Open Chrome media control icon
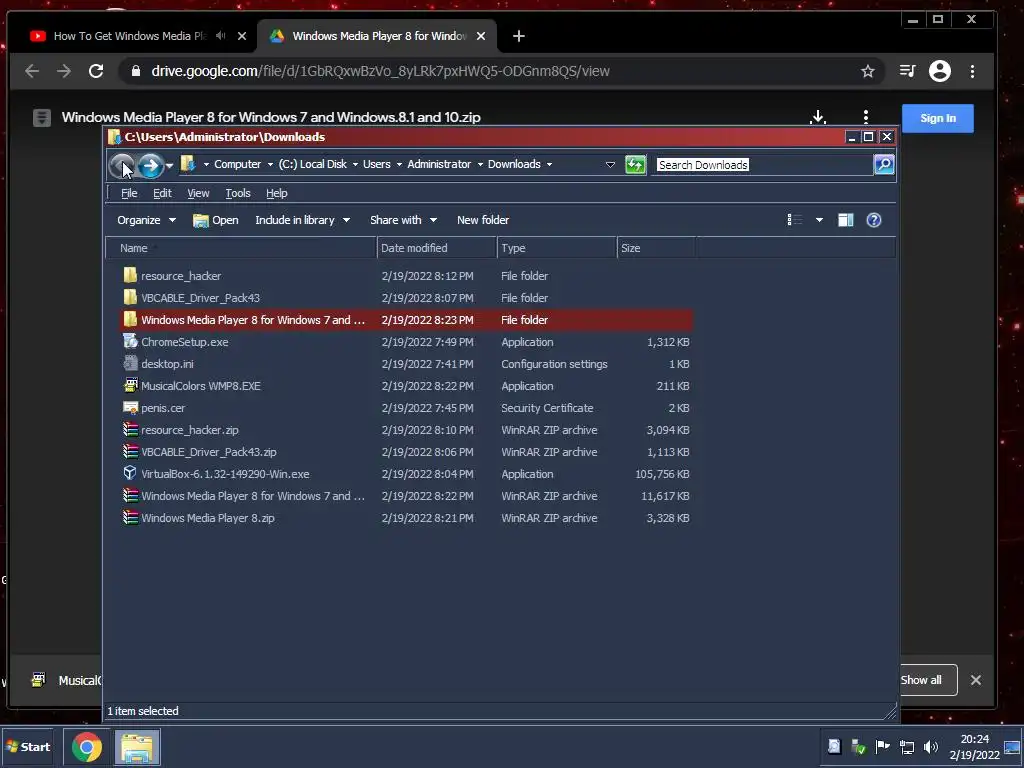The width and height of the screenshot is (1024, 768). point(907,71)
